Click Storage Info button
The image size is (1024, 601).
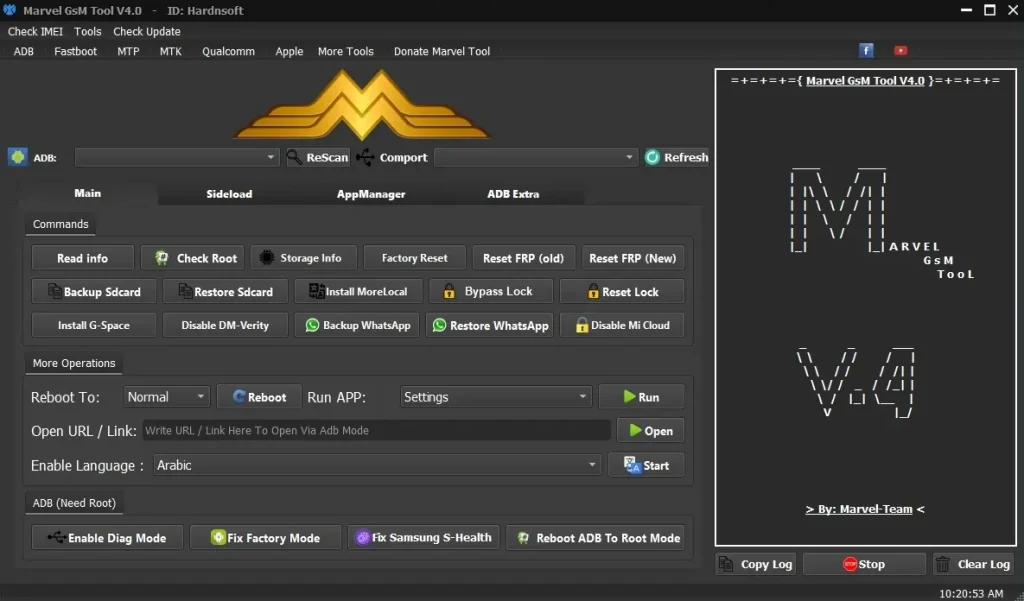point(304,258)
